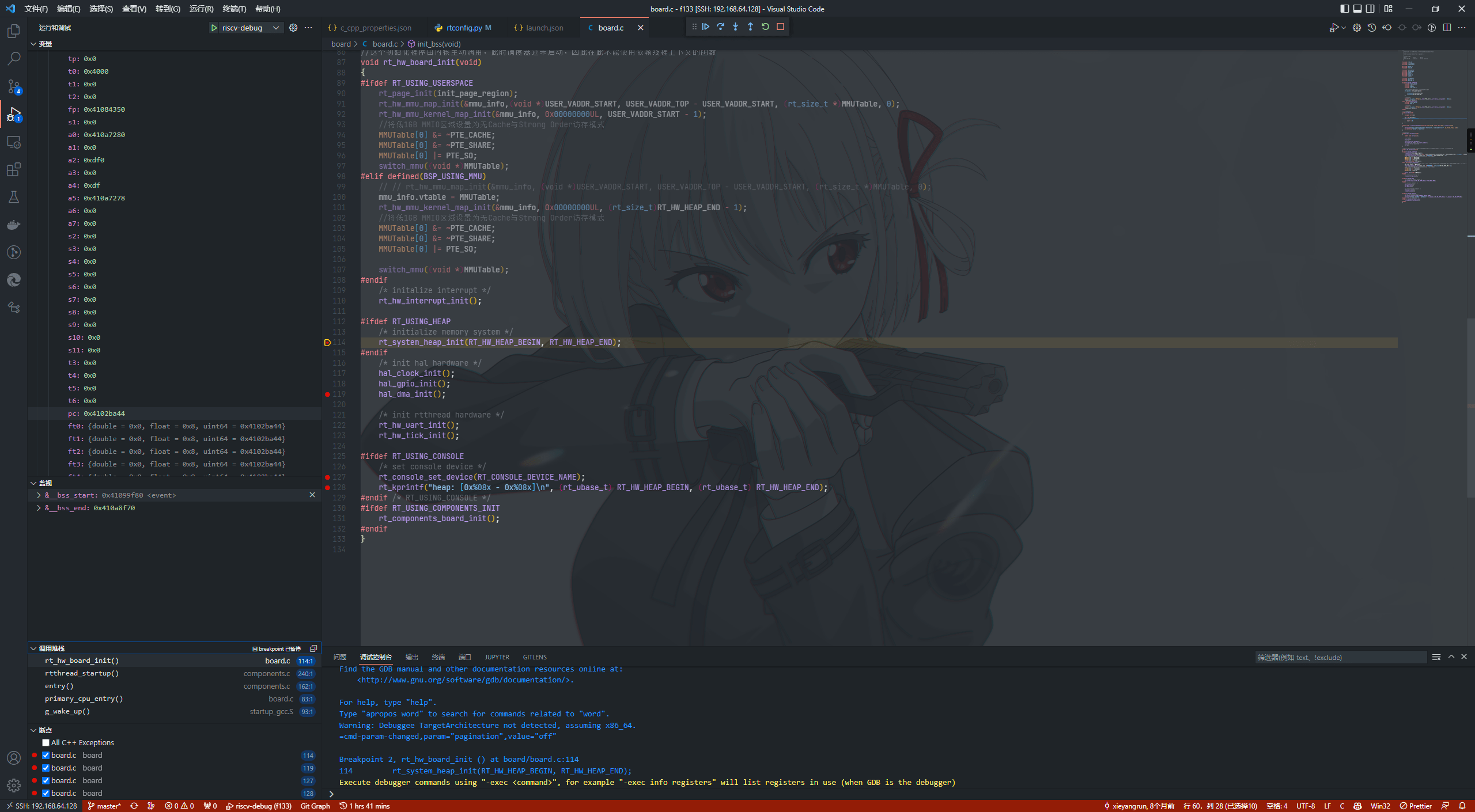The width and height of the screenshot is (1475, 812).
Task: Open Run and Debug view icon
Action: tap(14, 114)
